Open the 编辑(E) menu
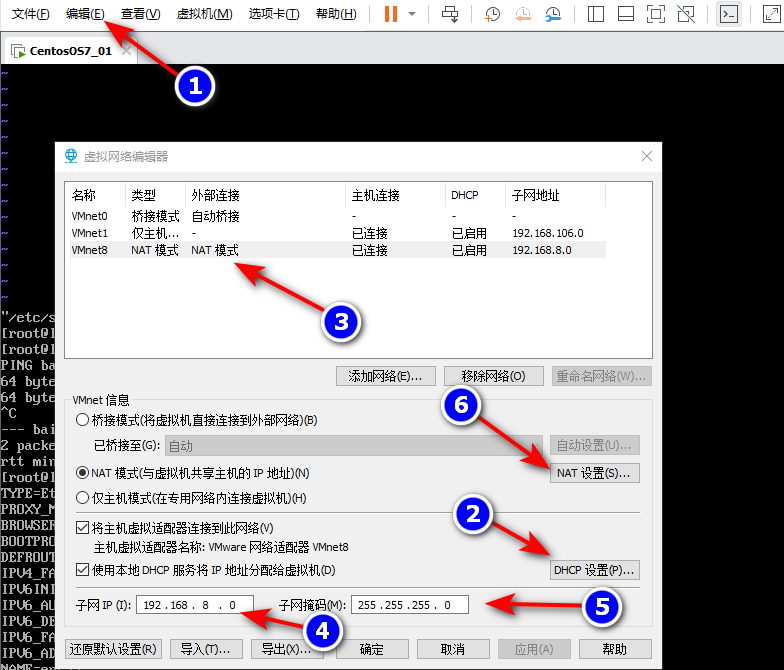 tap(85, 14)
